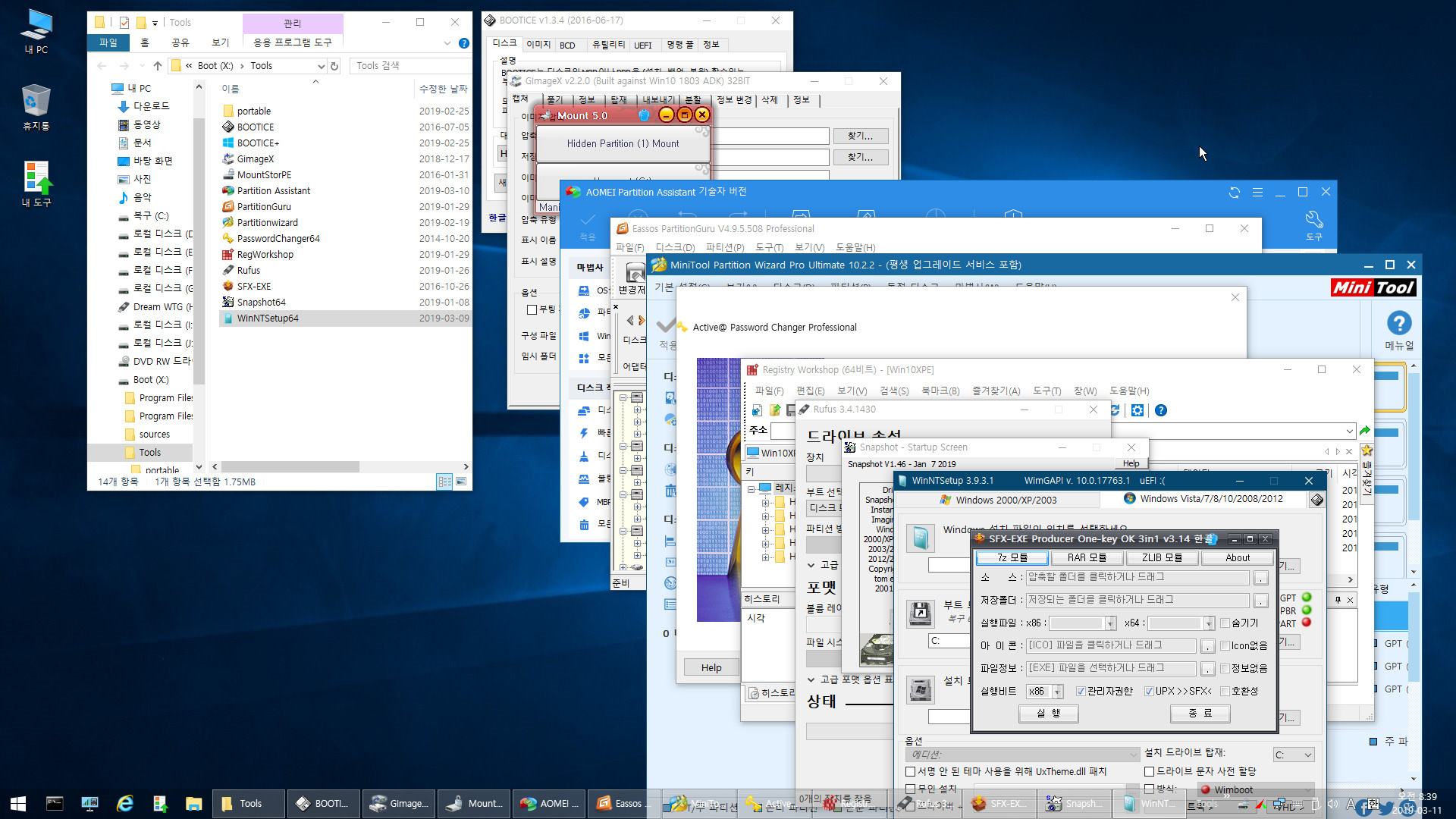Click the 종 료 exit button
The height and width of the screenshot is (819, 1456).
1200,713
